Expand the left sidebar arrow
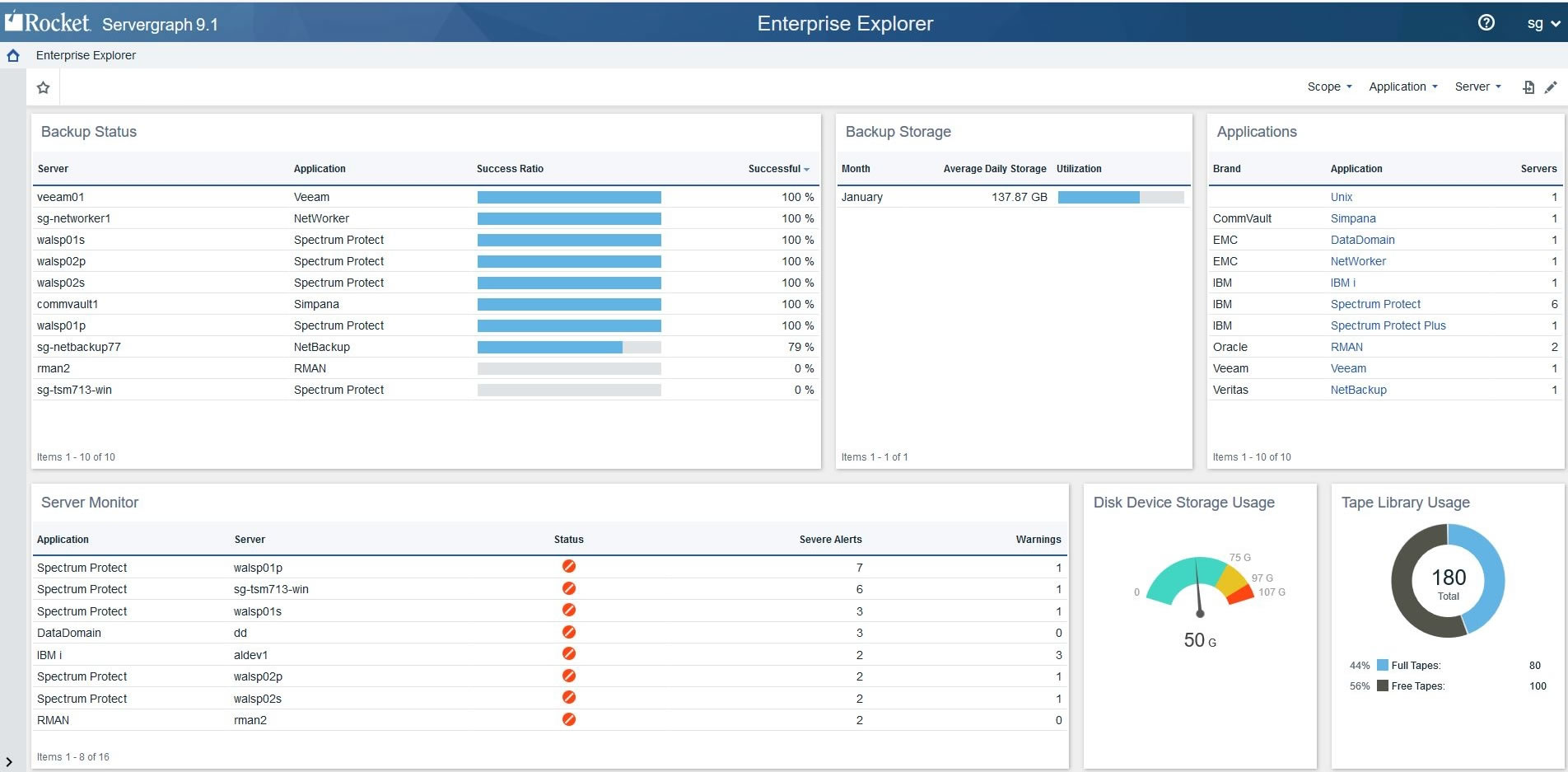Viewport: 1568px width, 772px height. pos(8,762)
